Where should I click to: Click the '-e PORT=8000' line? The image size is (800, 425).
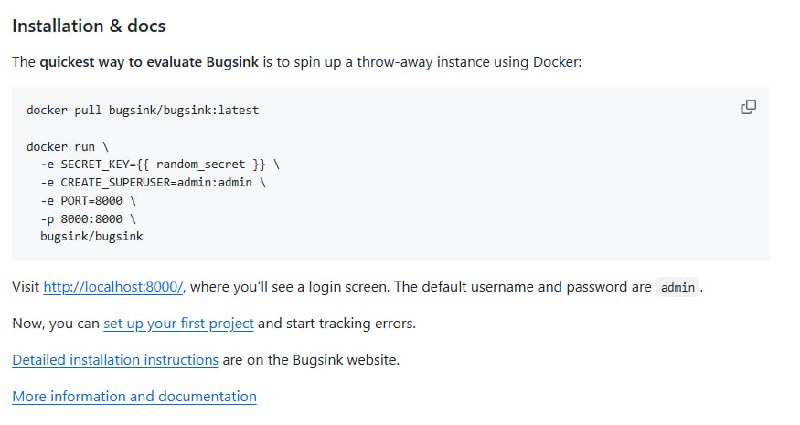coord(87,200)
